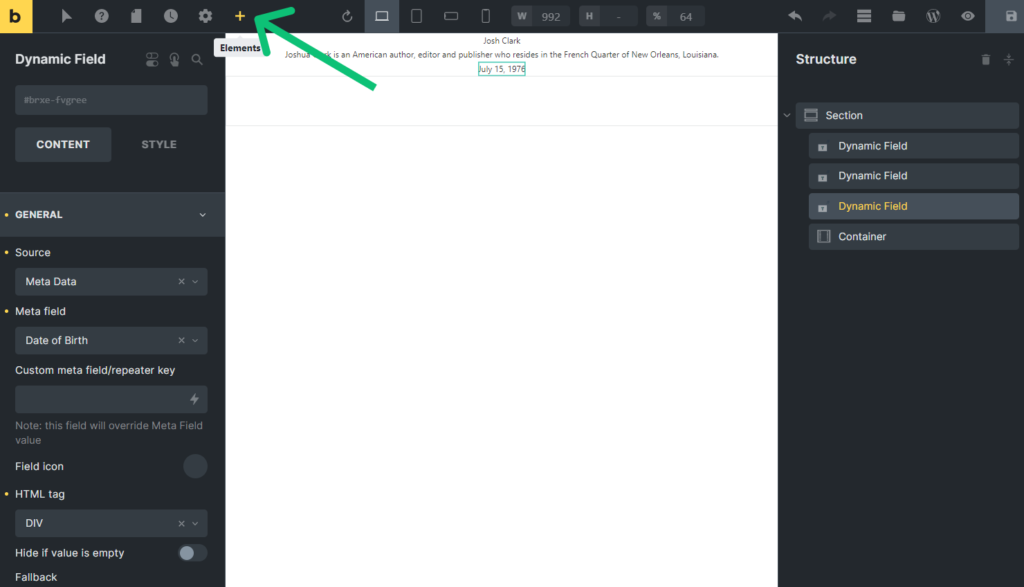Save with the floppy disk icon
Viewport: 1024px width, 587px height.
[x=1011, y=16]
